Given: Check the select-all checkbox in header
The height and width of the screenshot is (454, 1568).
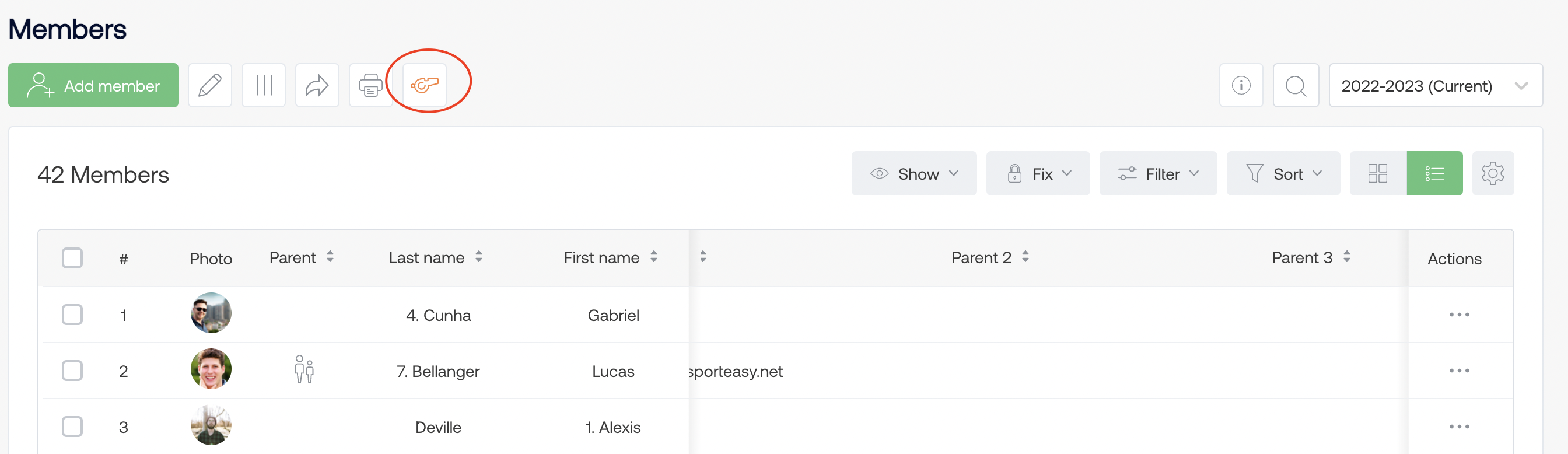Looking at the screenshot, I should (x=72, y=258).
